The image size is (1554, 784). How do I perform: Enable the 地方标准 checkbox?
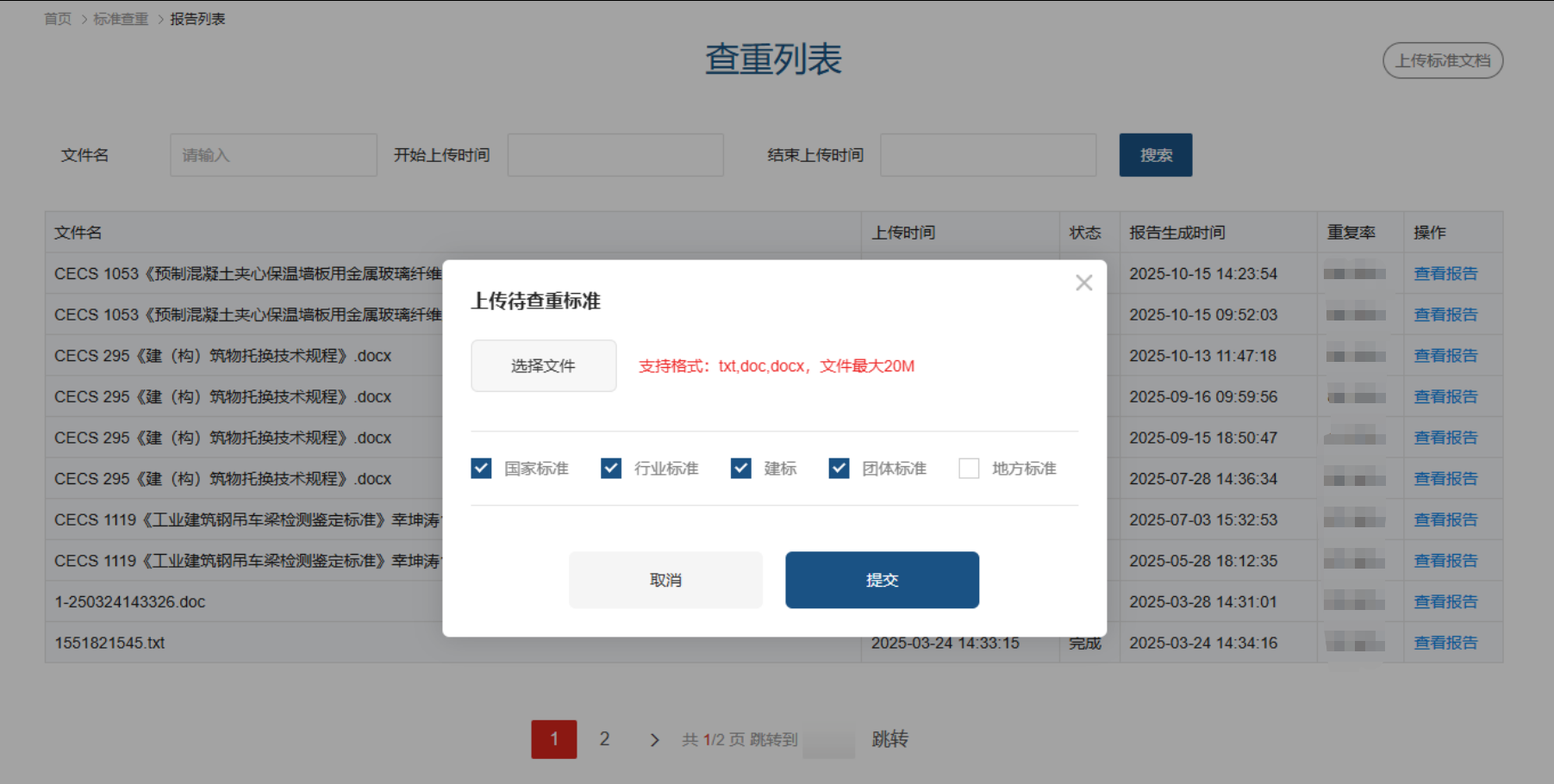[969, 468]
